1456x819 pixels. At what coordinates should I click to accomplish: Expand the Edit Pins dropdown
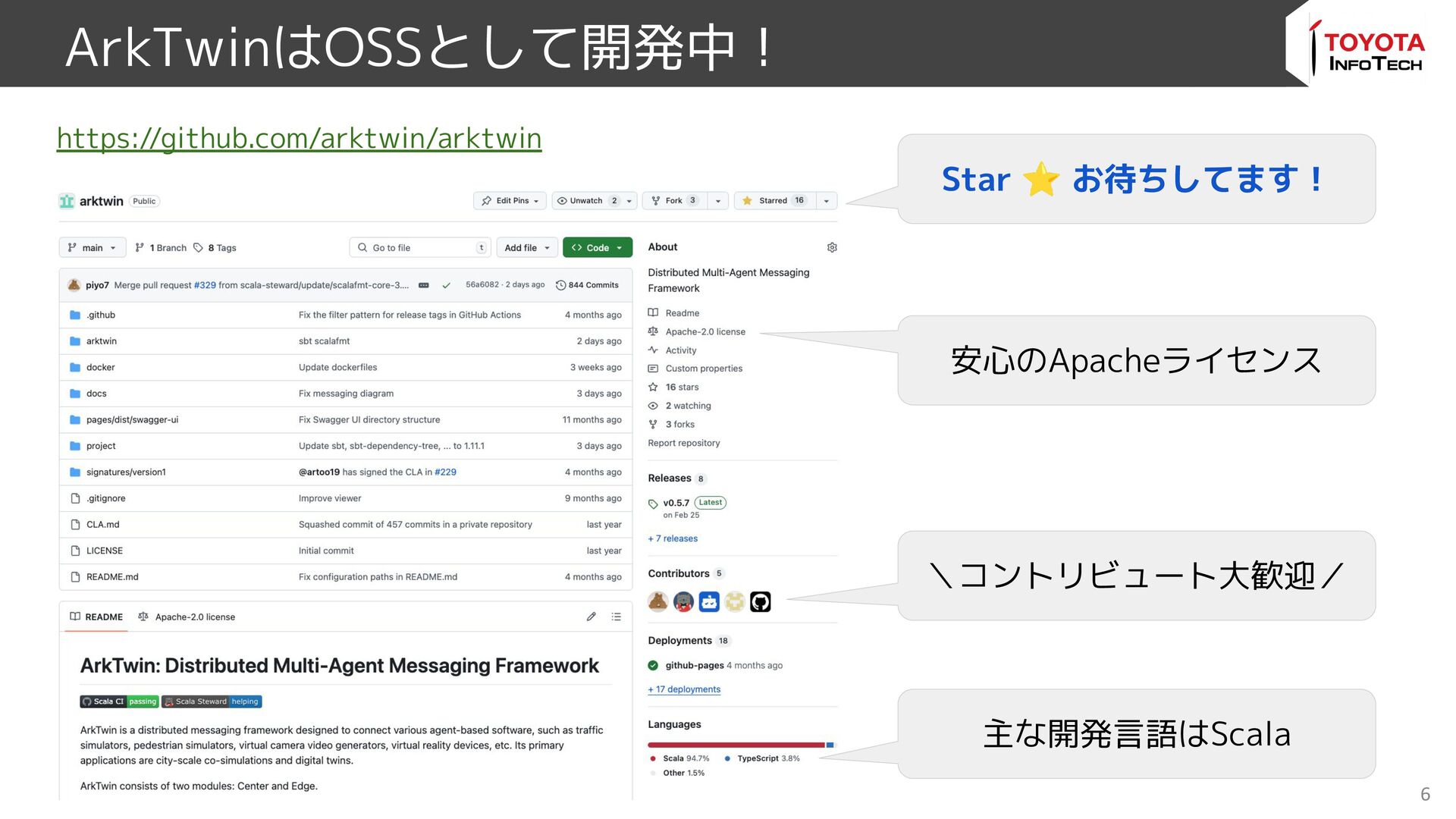[x=511, y=201]
